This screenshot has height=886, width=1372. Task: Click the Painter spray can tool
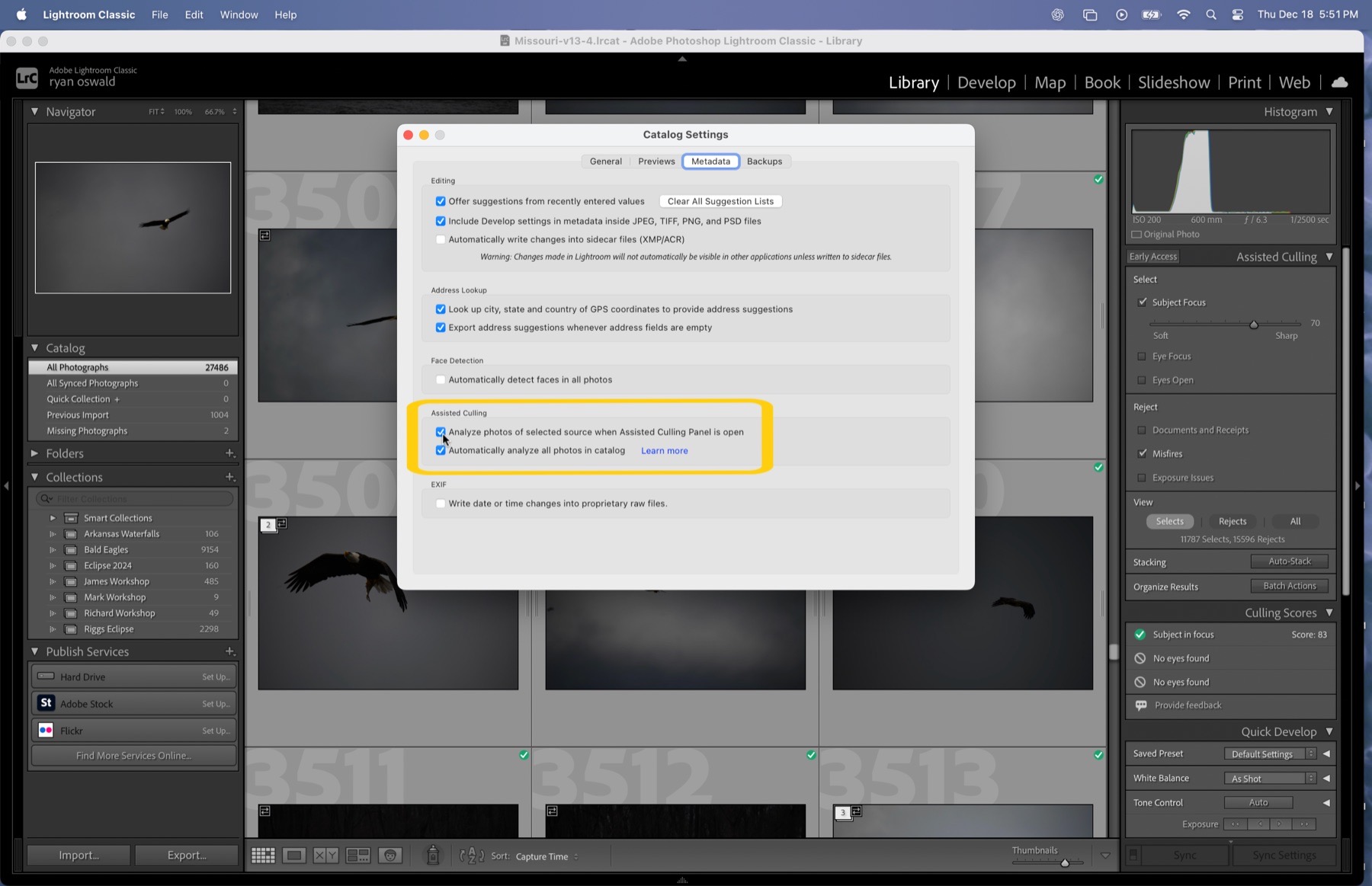[x=433, y=856]
